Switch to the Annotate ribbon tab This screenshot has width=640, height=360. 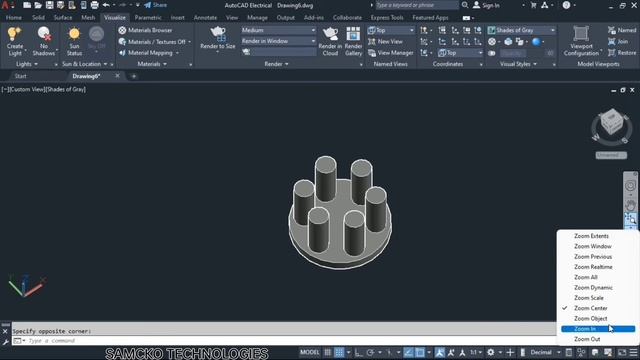[205, 18]
